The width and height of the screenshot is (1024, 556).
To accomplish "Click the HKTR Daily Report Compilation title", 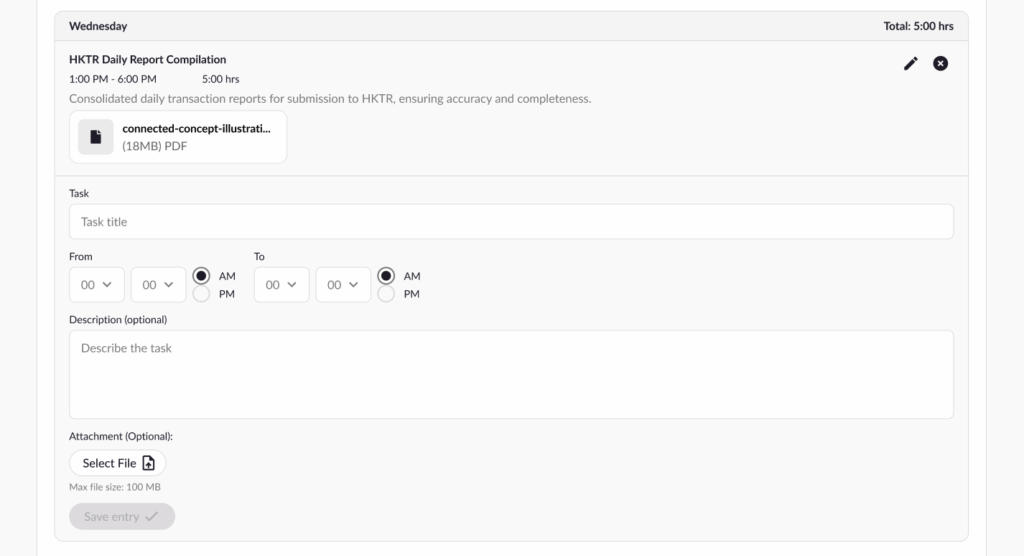I will pyautogui.click(x=147, y=60).
